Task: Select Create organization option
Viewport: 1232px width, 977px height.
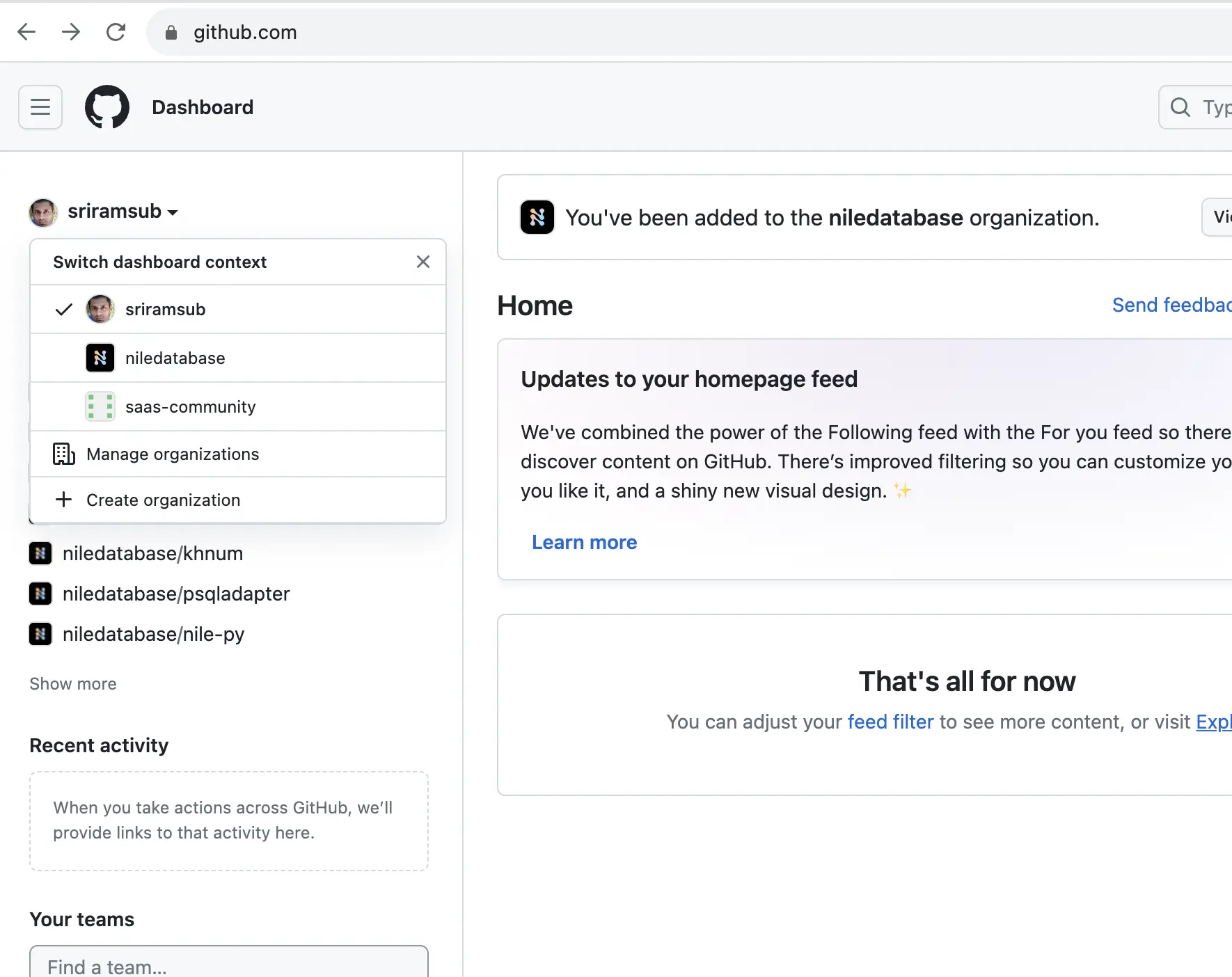Action: [x=163, y=500]
